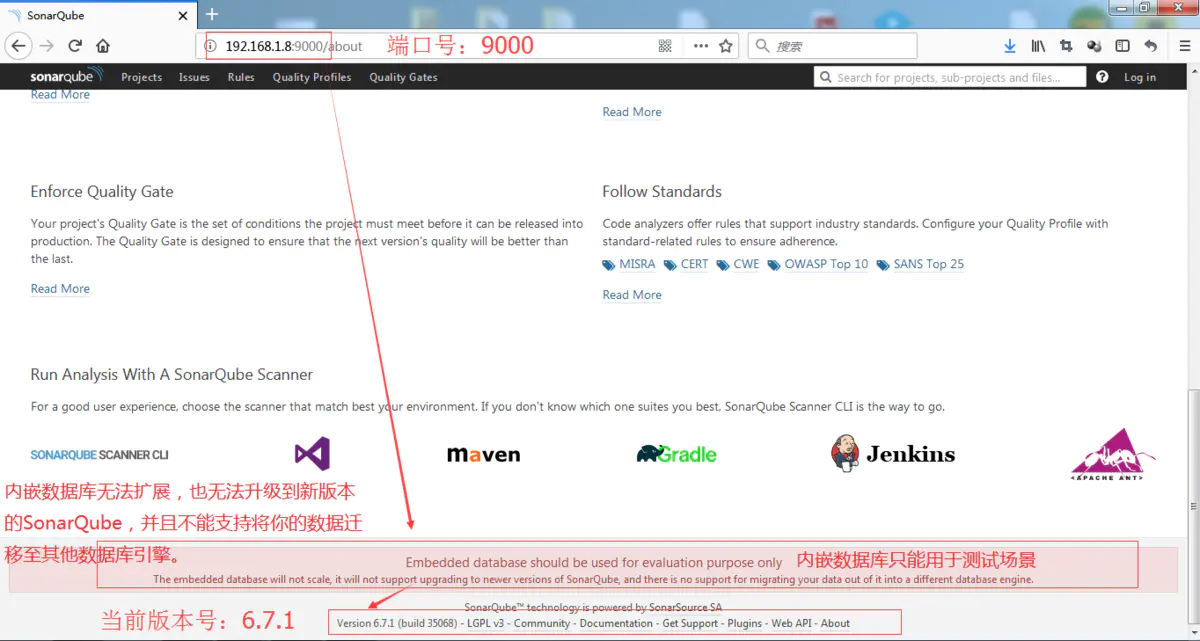Bookmark this page with the star
The width and height of the screenshot is (1200, 641).
[726, 46]
